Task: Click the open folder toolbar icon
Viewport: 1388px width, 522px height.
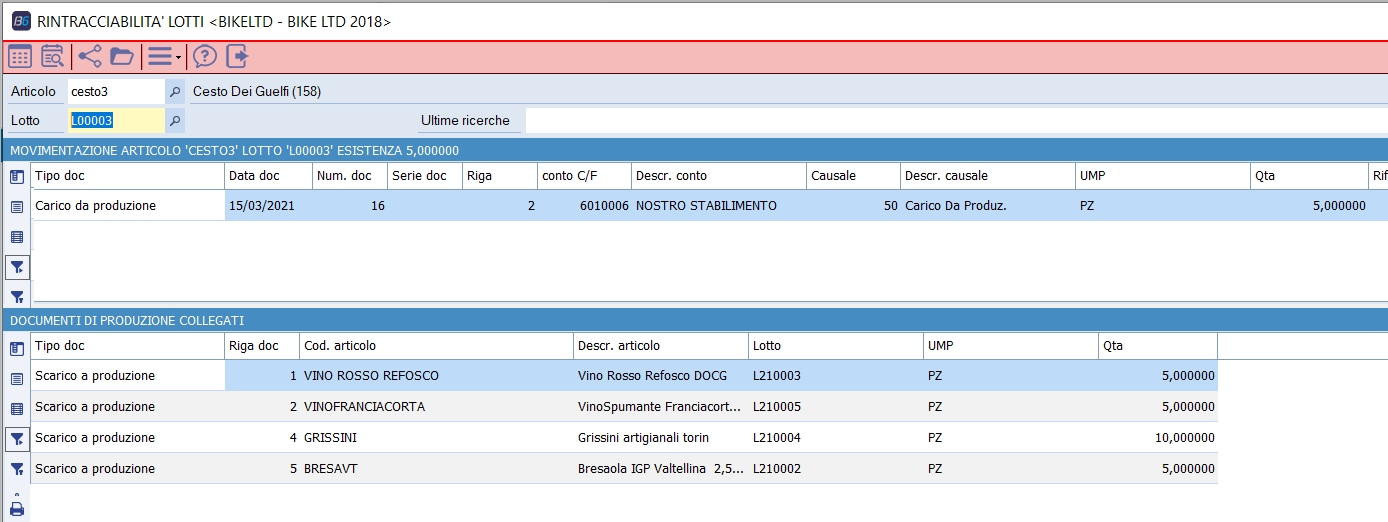Action: tap(122, 56)
